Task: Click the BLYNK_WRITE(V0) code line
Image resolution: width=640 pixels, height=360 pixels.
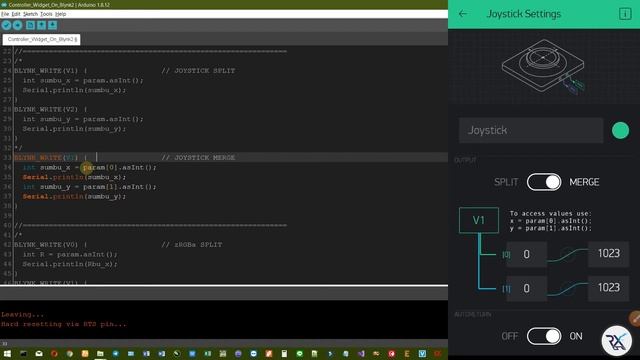Action: 51,245
